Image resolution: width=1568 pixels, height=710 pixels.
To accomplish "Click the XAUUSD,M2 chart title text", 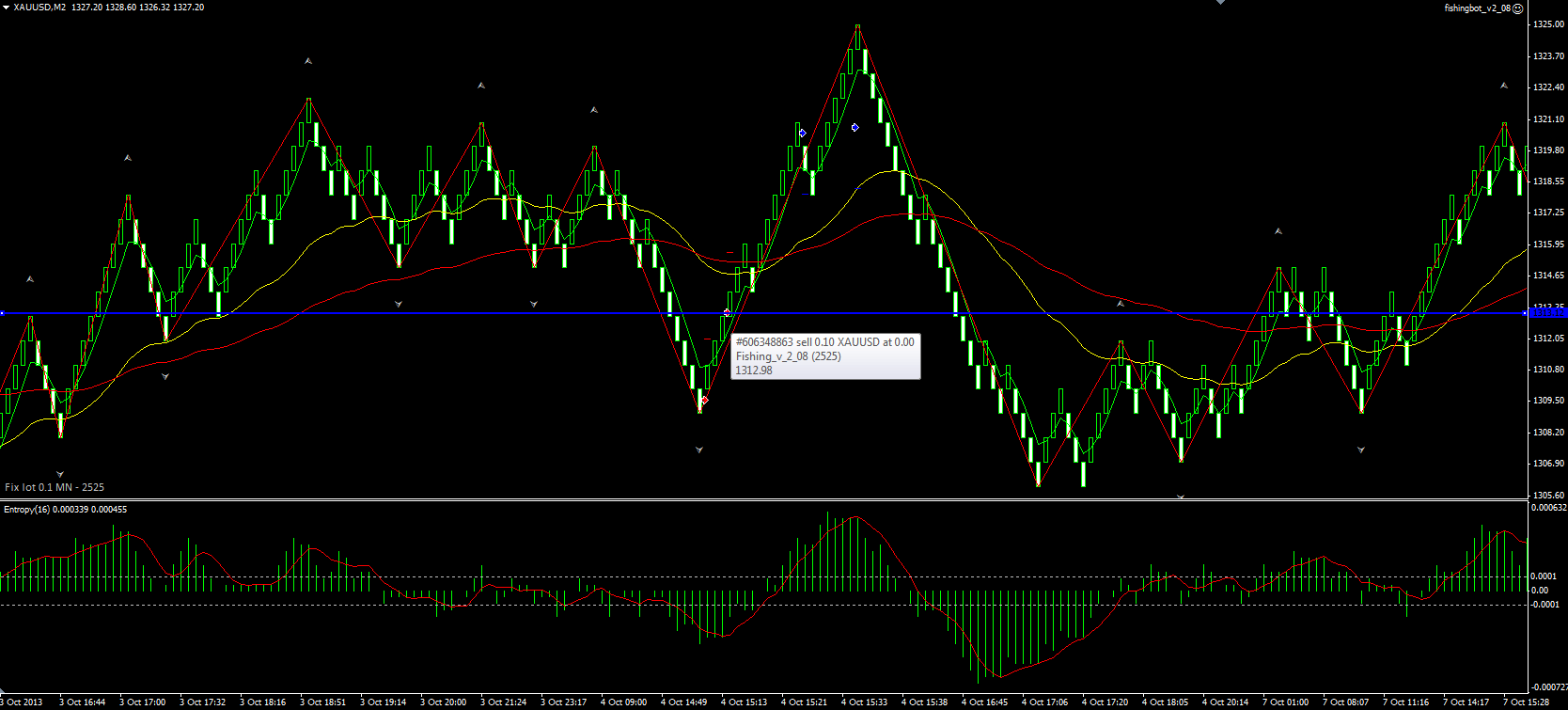I will click(39, 7).
